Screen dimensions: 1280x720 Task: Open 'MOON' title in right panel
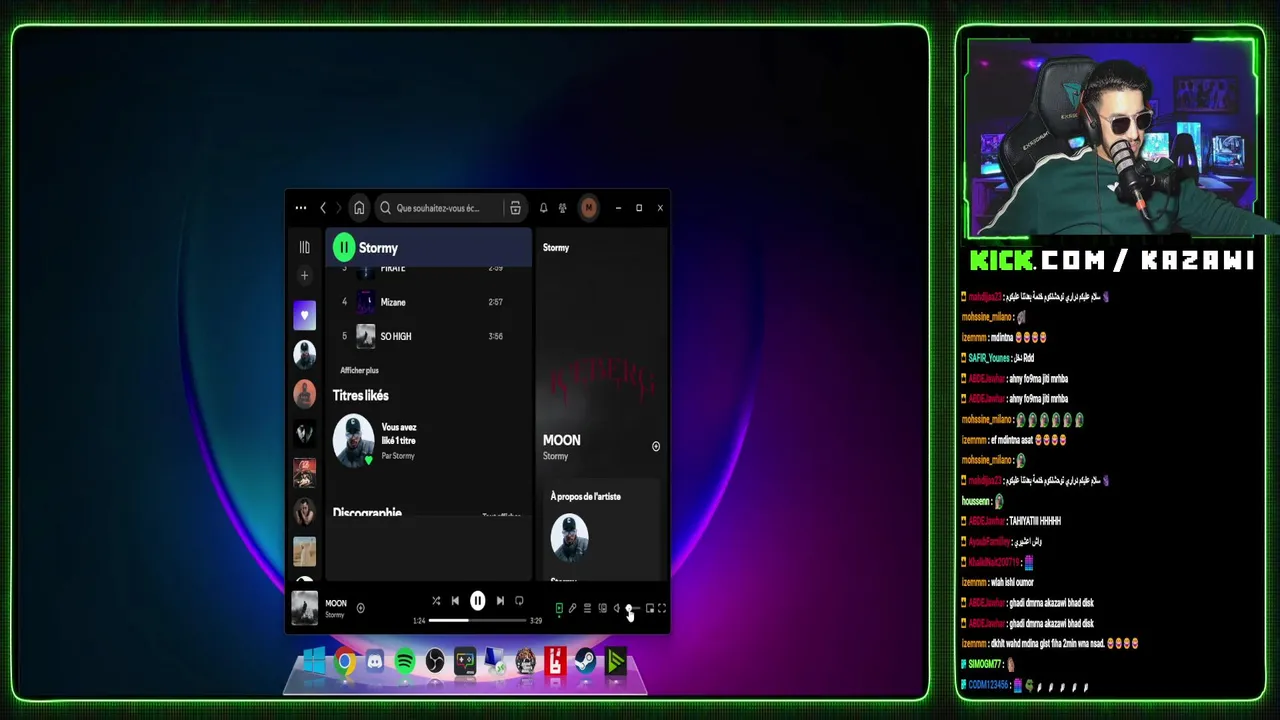point(561,440)
